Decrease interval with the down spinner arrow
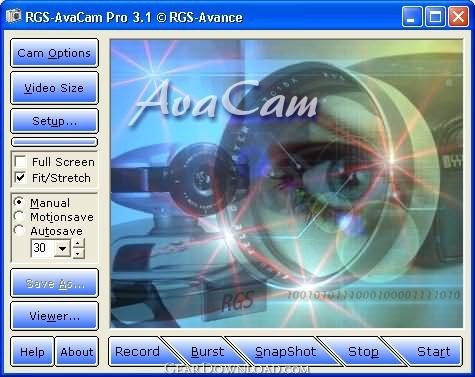Screen dimensions: 475x377 tap(78, 254)
